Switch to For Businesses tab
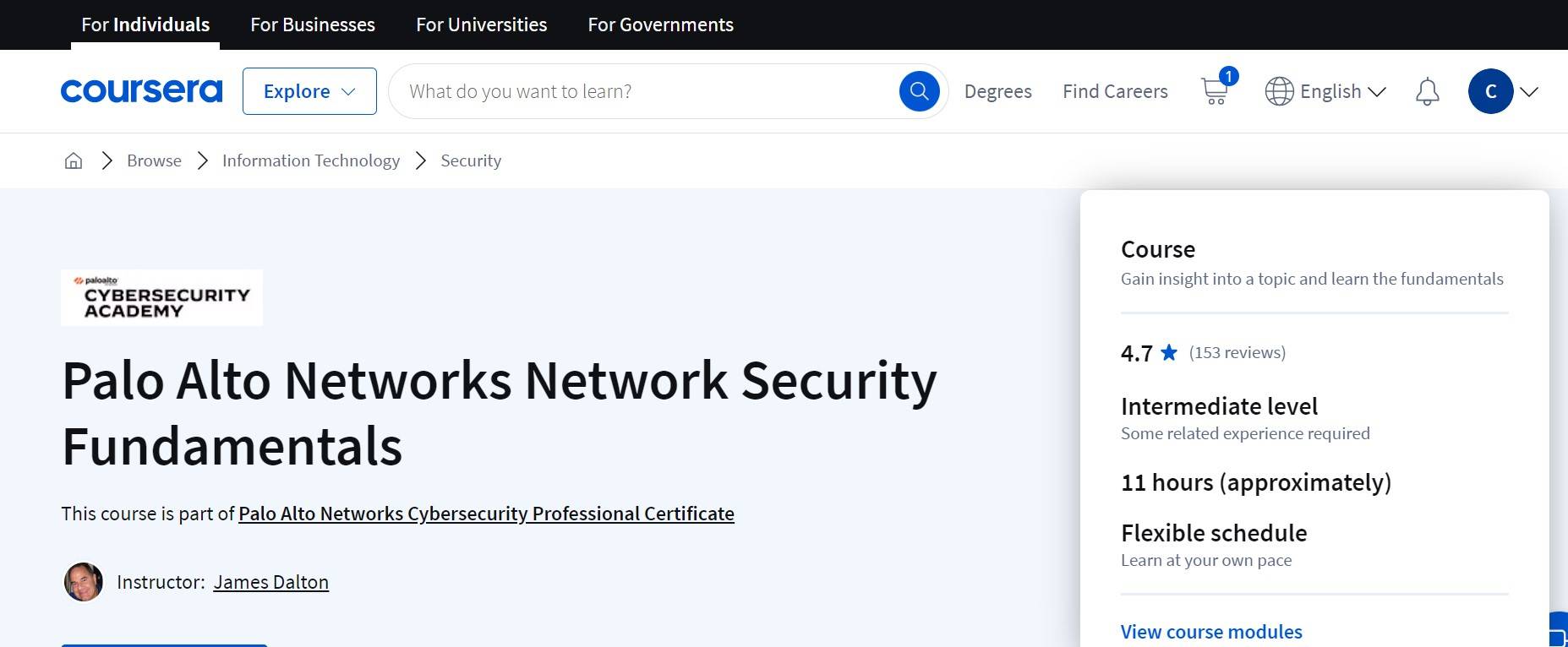This screenshot has height=647, width=1568. [313, 24]
